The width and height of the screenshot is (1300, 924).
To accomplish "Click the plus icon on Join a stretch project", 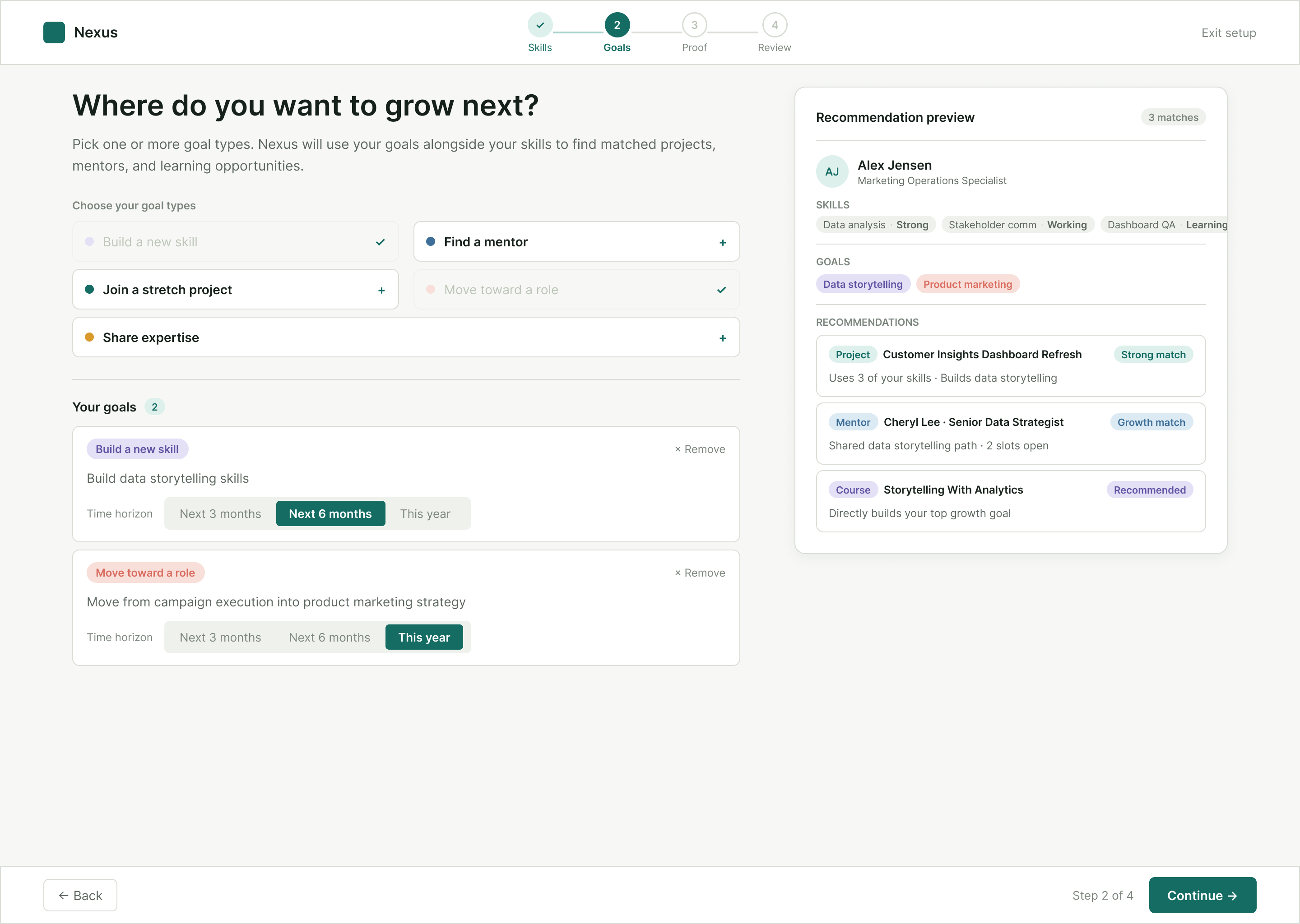I will [x=381, y=290].
